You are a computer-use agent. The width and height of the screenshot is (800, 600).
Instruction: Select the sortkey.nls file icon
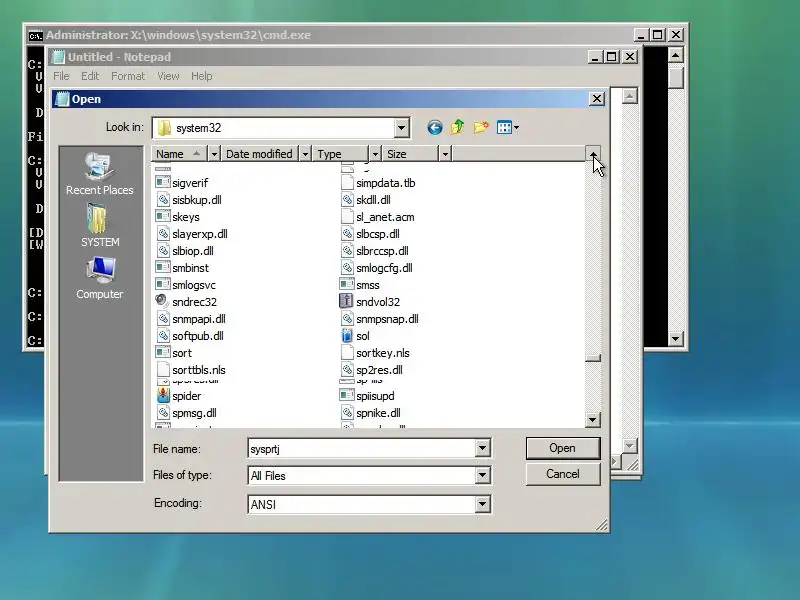347,353
